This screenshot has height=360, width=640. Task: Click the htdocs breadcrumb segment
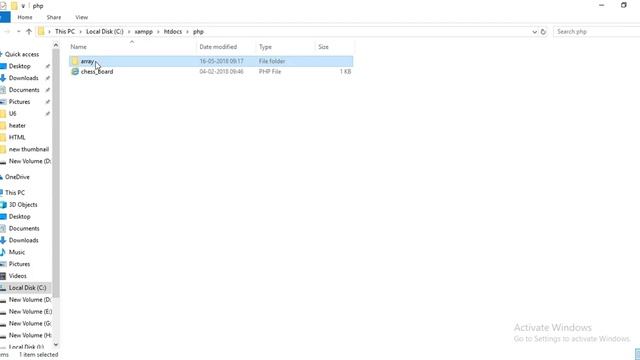[x=173, y=31]
